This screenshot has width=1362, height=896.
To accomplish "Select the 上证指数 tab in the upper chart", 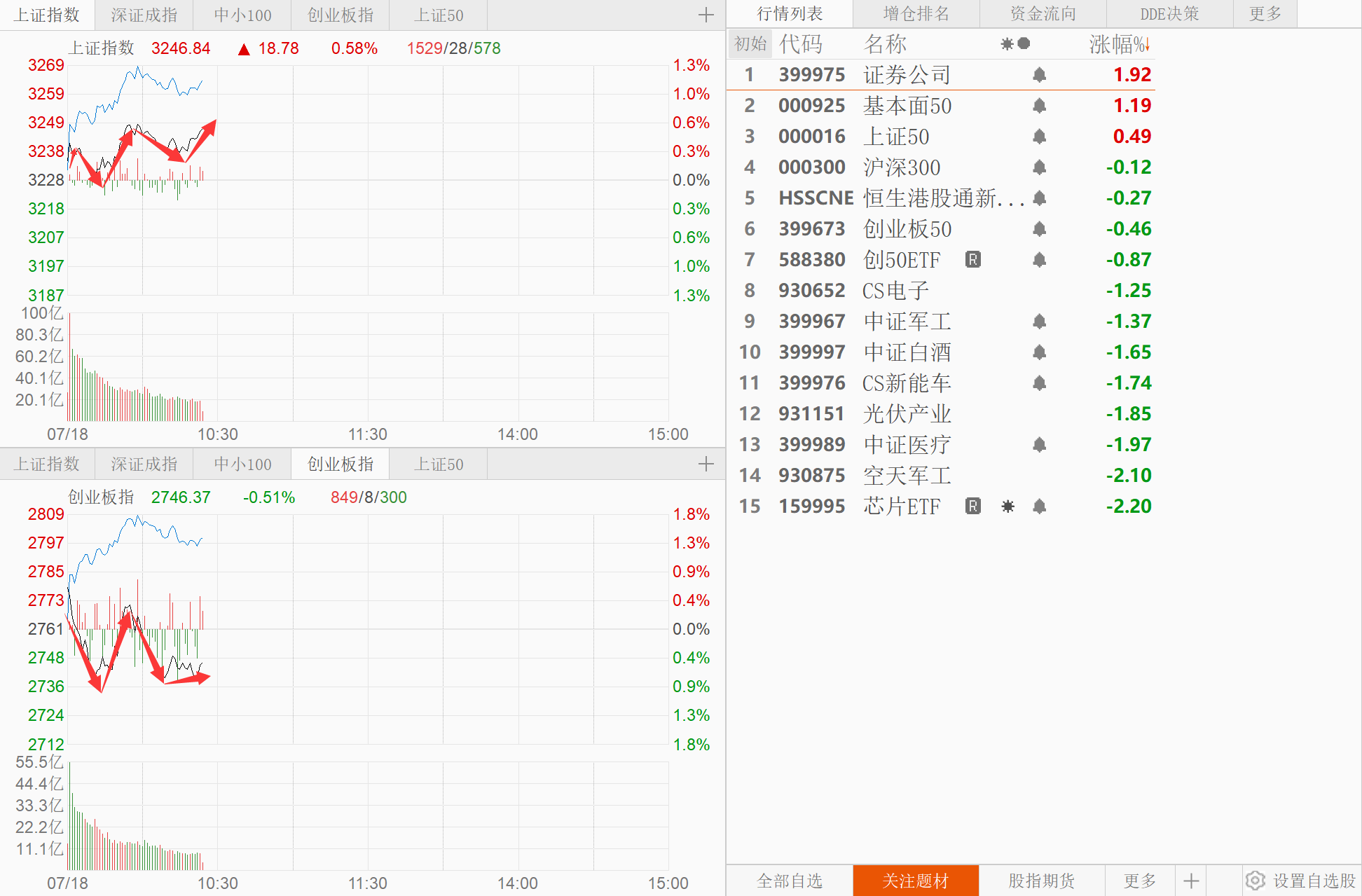I will click(x=47, y=15).
